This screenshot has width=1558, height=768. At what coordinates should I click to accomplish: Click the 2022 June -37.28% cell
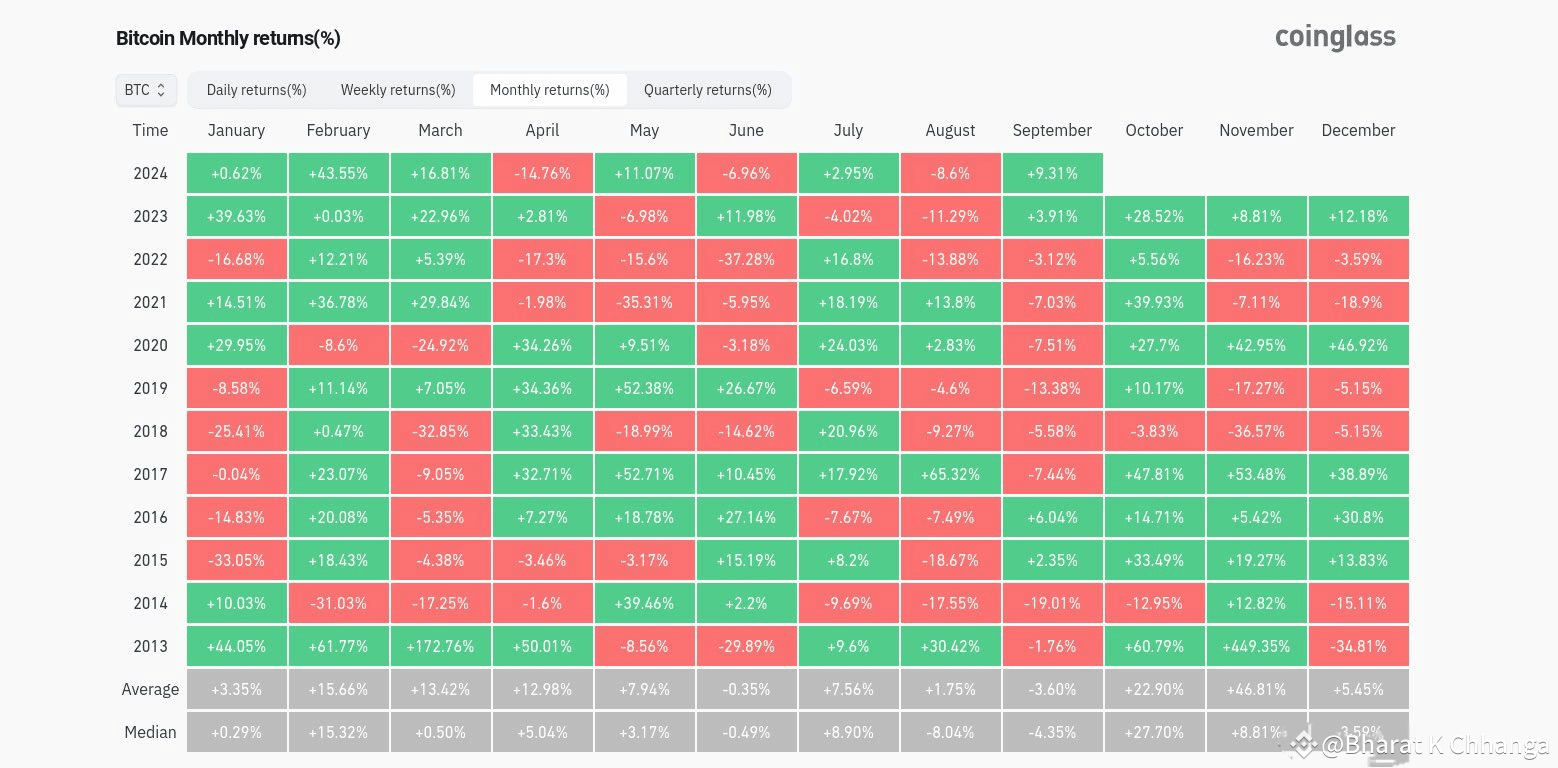pyautogui.click(x=746, y=259)
